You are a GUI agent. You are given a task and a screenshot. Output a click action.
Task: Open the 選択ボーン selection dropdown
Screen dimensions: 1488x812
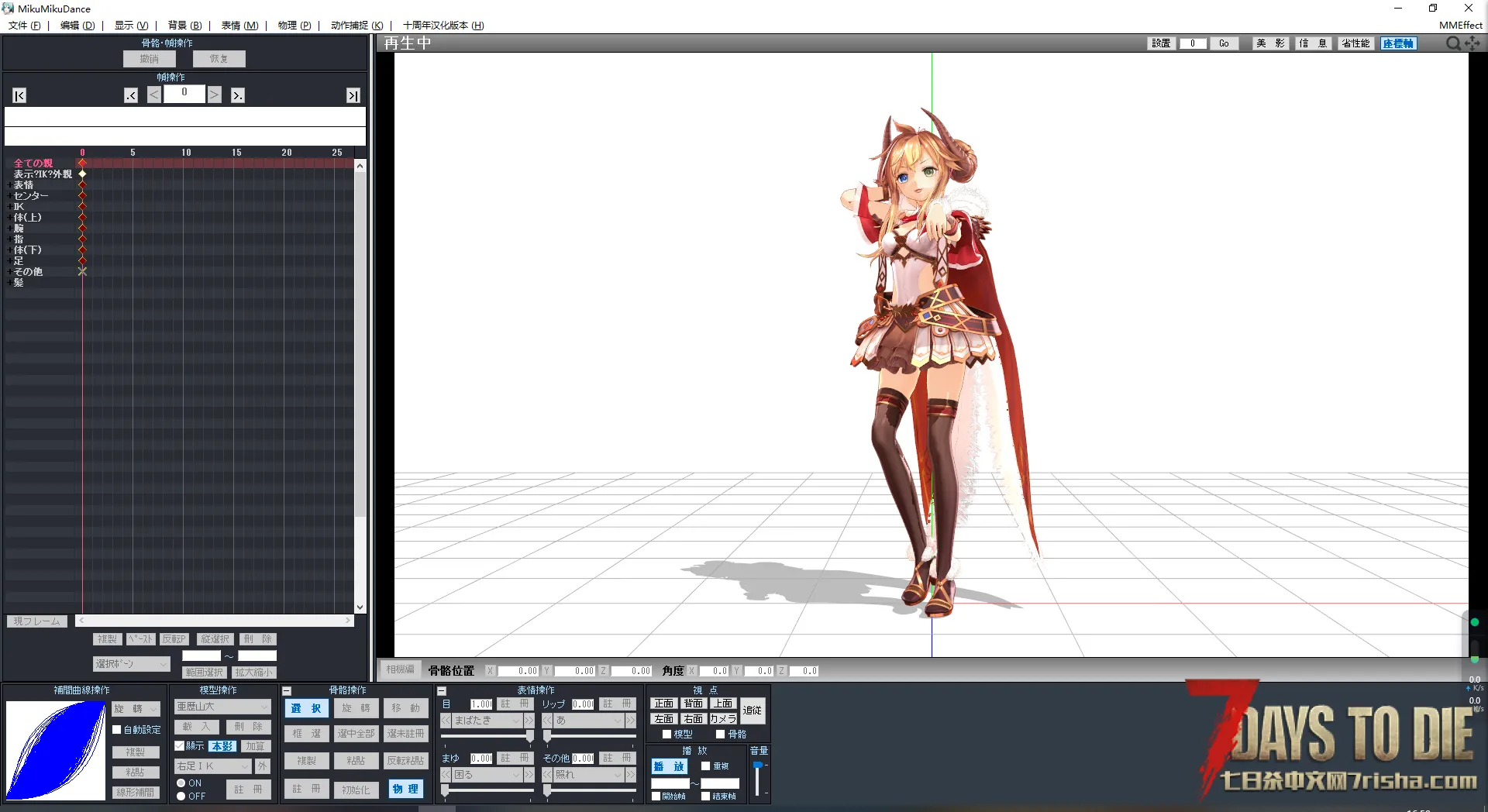[x=131, y=664]
